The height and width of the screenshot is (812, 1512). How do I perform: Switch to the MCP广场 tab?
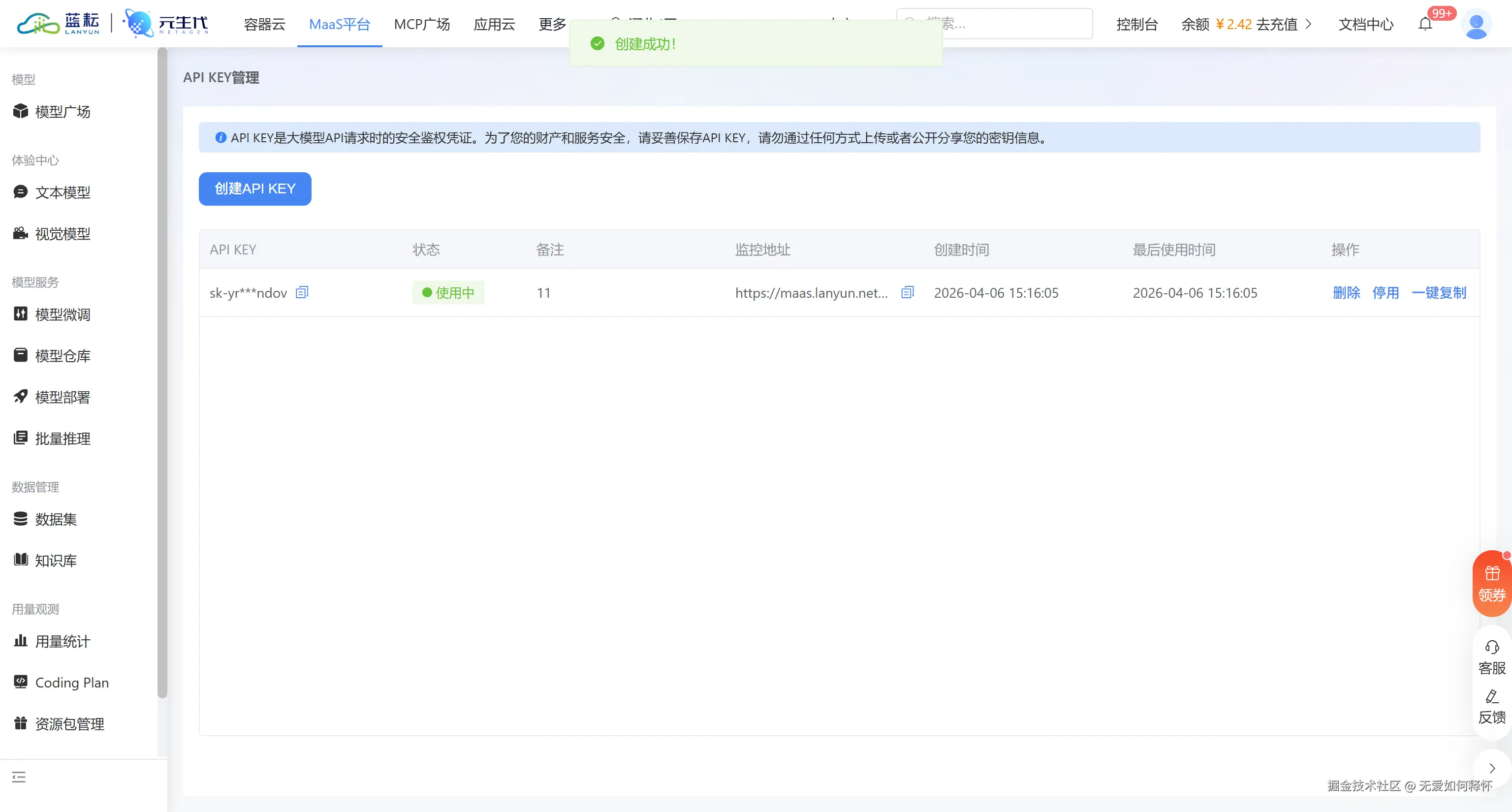point(421,24)
